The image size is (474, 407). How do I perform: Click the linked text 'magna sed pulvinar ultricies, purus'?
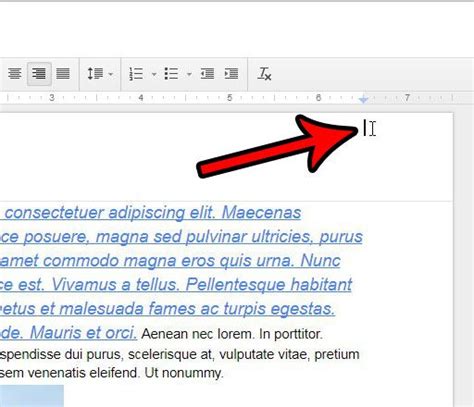[x=229, y=237]
